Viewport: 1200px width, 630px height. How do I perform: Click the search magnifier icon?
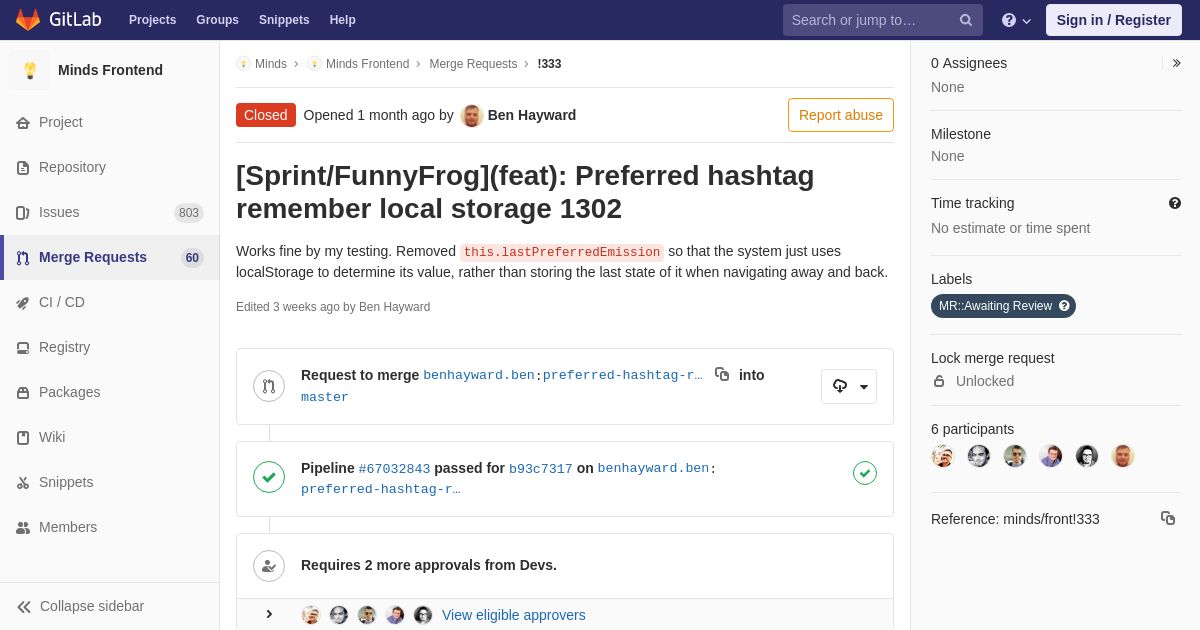(x=966, y=20)
